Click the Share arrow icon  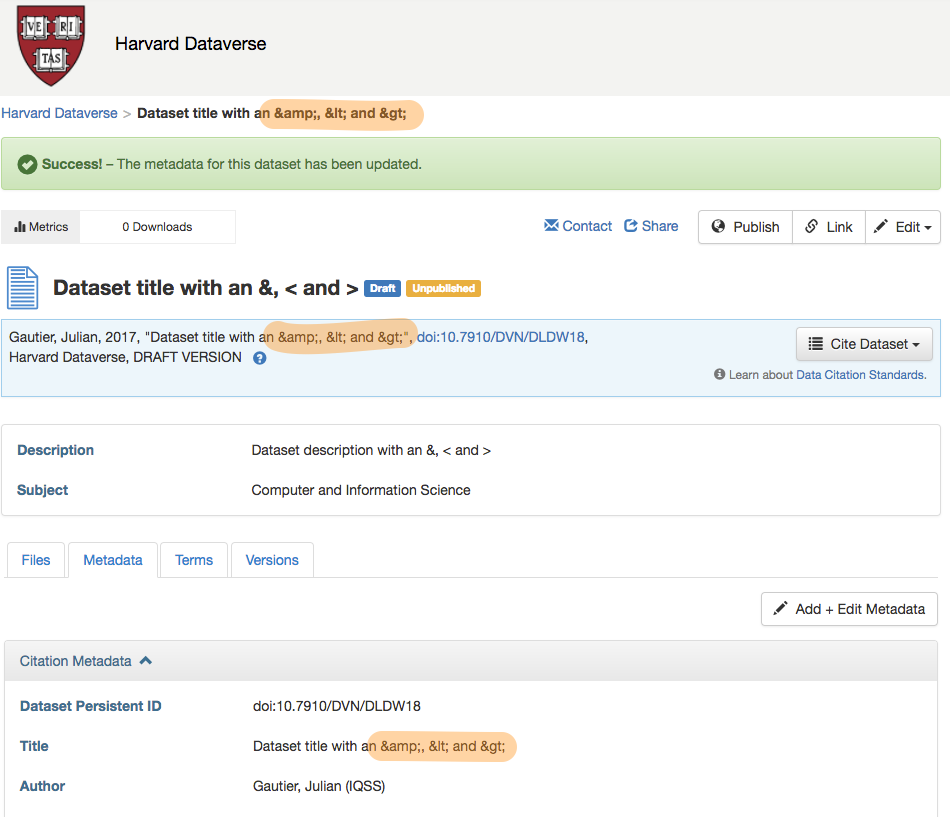pos(631,225)
